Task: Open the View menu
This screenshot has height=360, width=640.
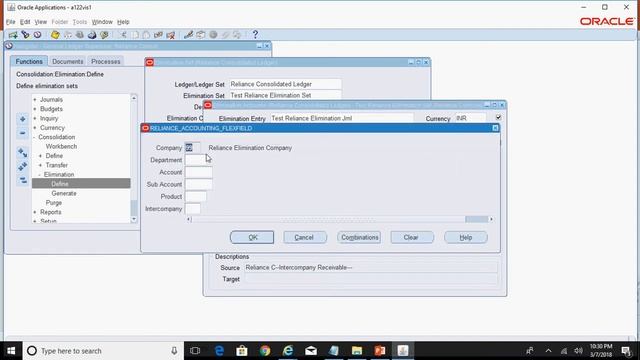Action: pyautogui.click(x=40, y=22)
